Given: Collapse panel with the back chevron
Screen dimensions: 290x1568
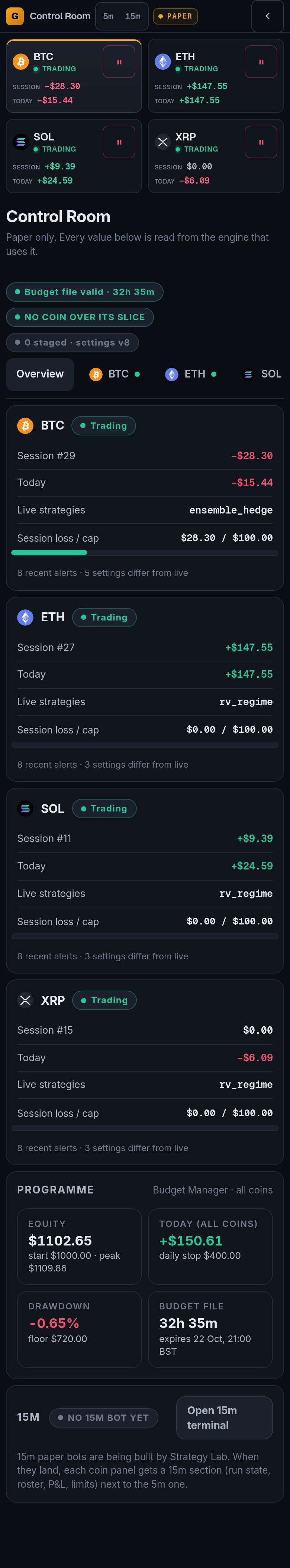Looking at the screenshot, I should [x=267, y=16].
